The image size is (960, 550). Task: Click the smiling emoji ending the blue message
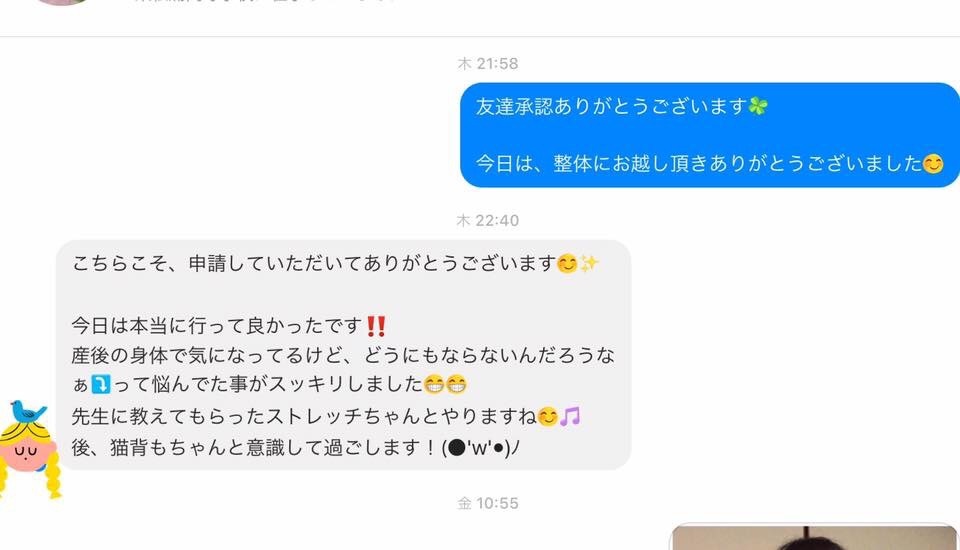(933, 164)
